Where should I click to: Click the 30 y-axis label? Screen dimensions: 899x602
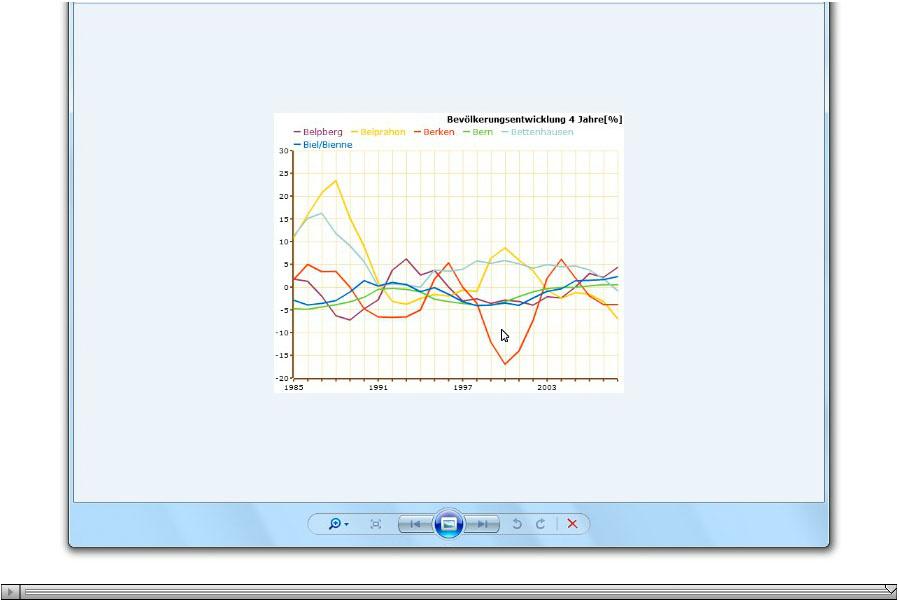[x=284, y=151]
